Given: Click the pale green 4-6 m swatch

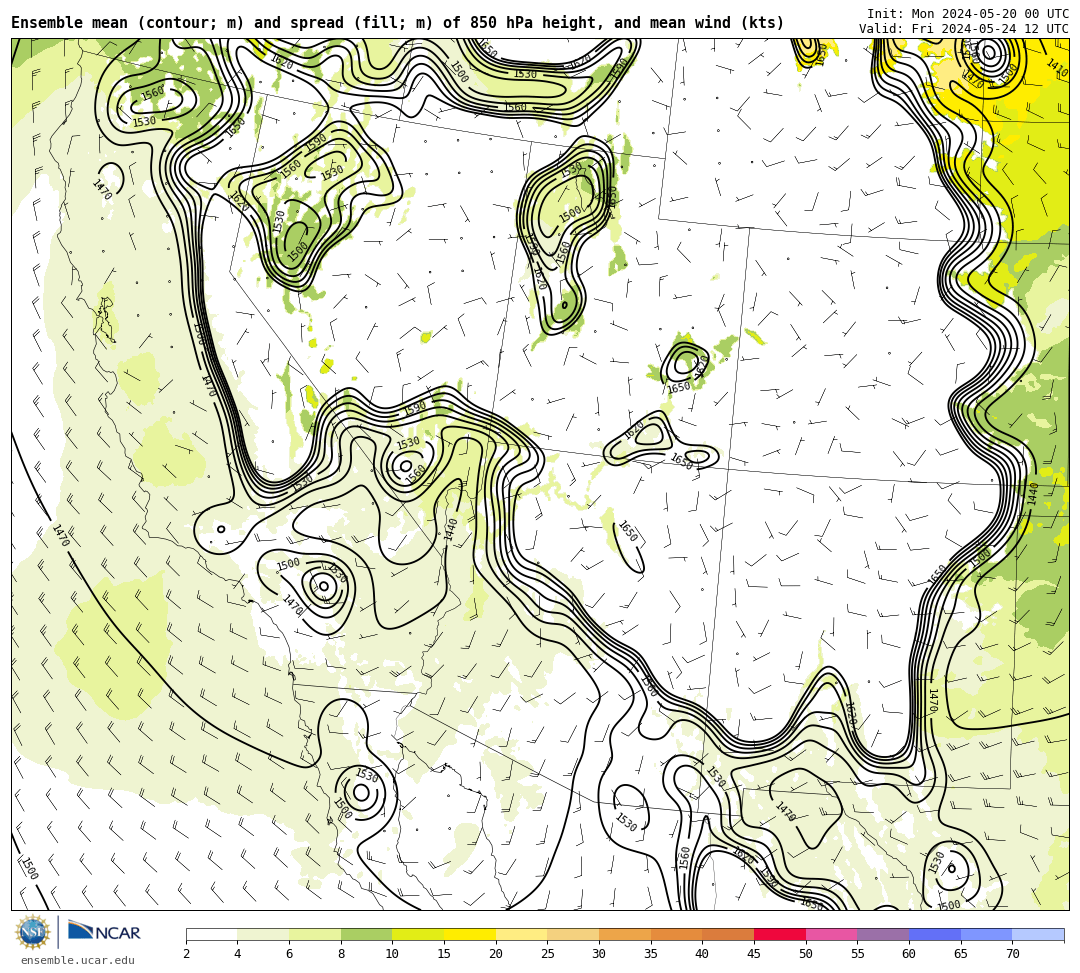Looking at the screenshot, I should point(263,934).
